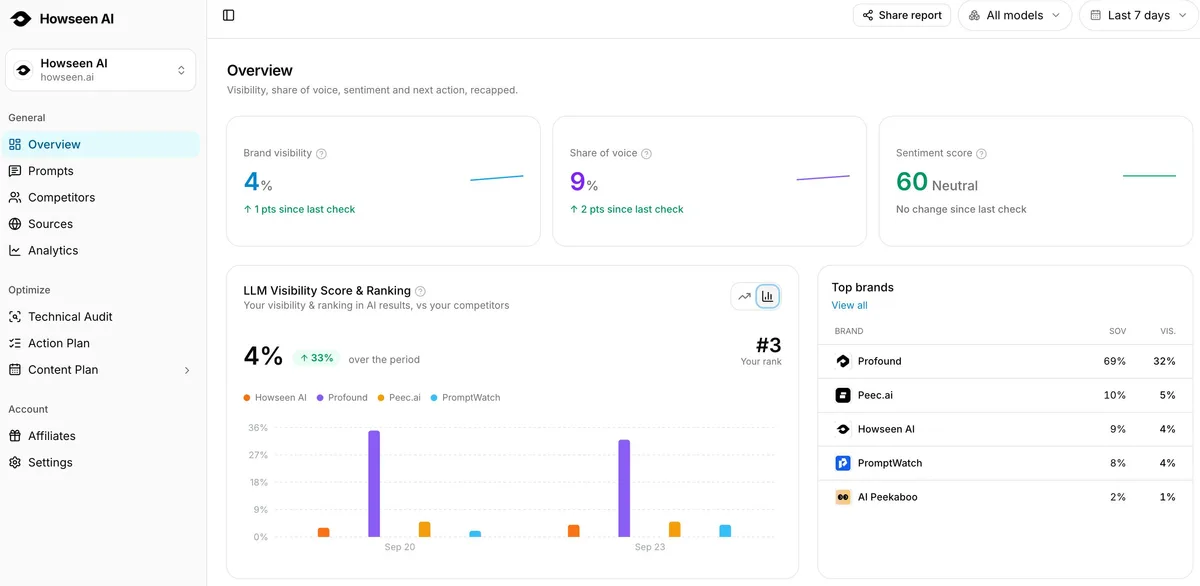Click the Content Plan calendar icon
Screen dimensions: 1200x586
(15, 369)
